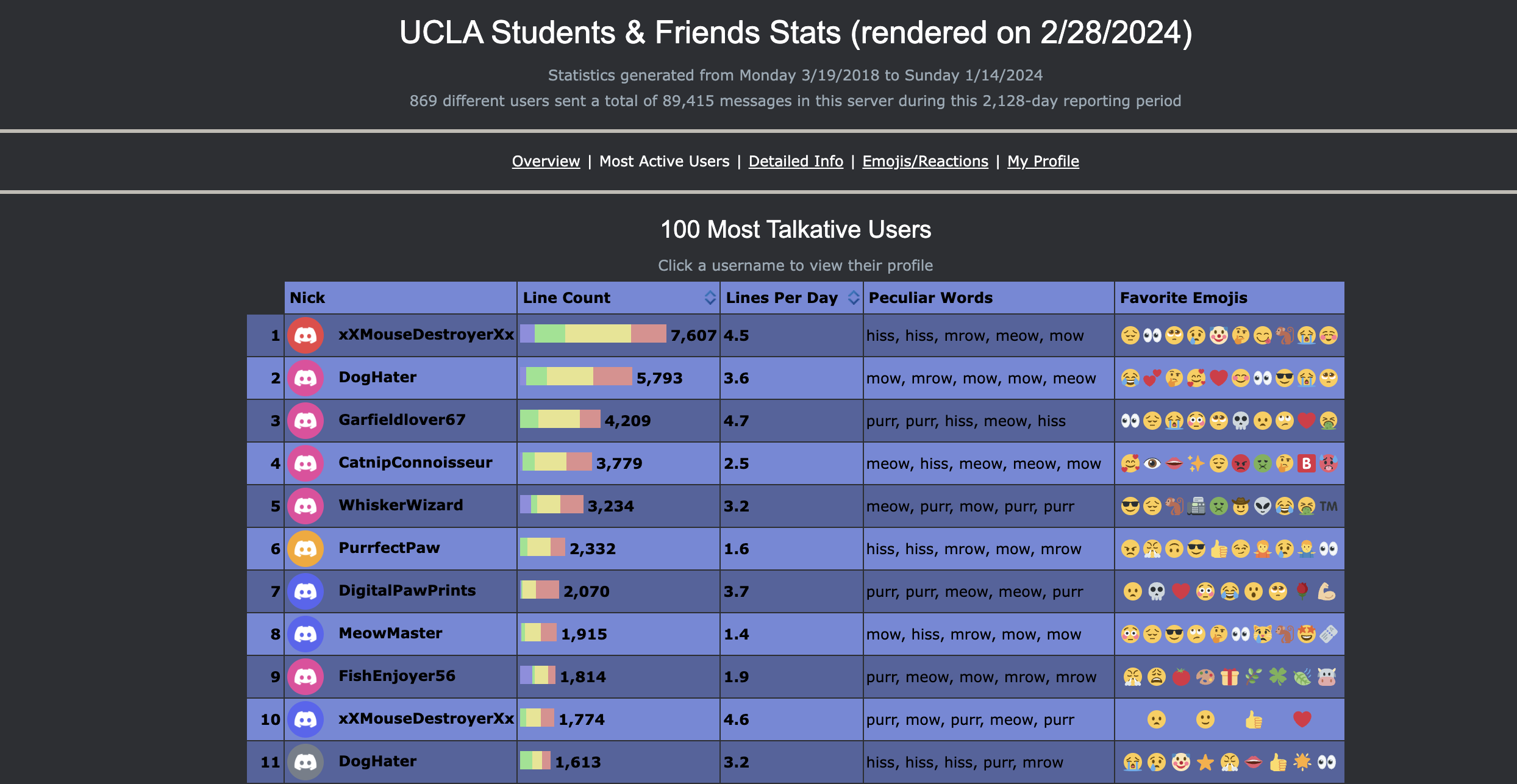The height and width of the screenshot is (784, 1517).
Task: Click the Peculiar Words column header
Action: point(930,298)
